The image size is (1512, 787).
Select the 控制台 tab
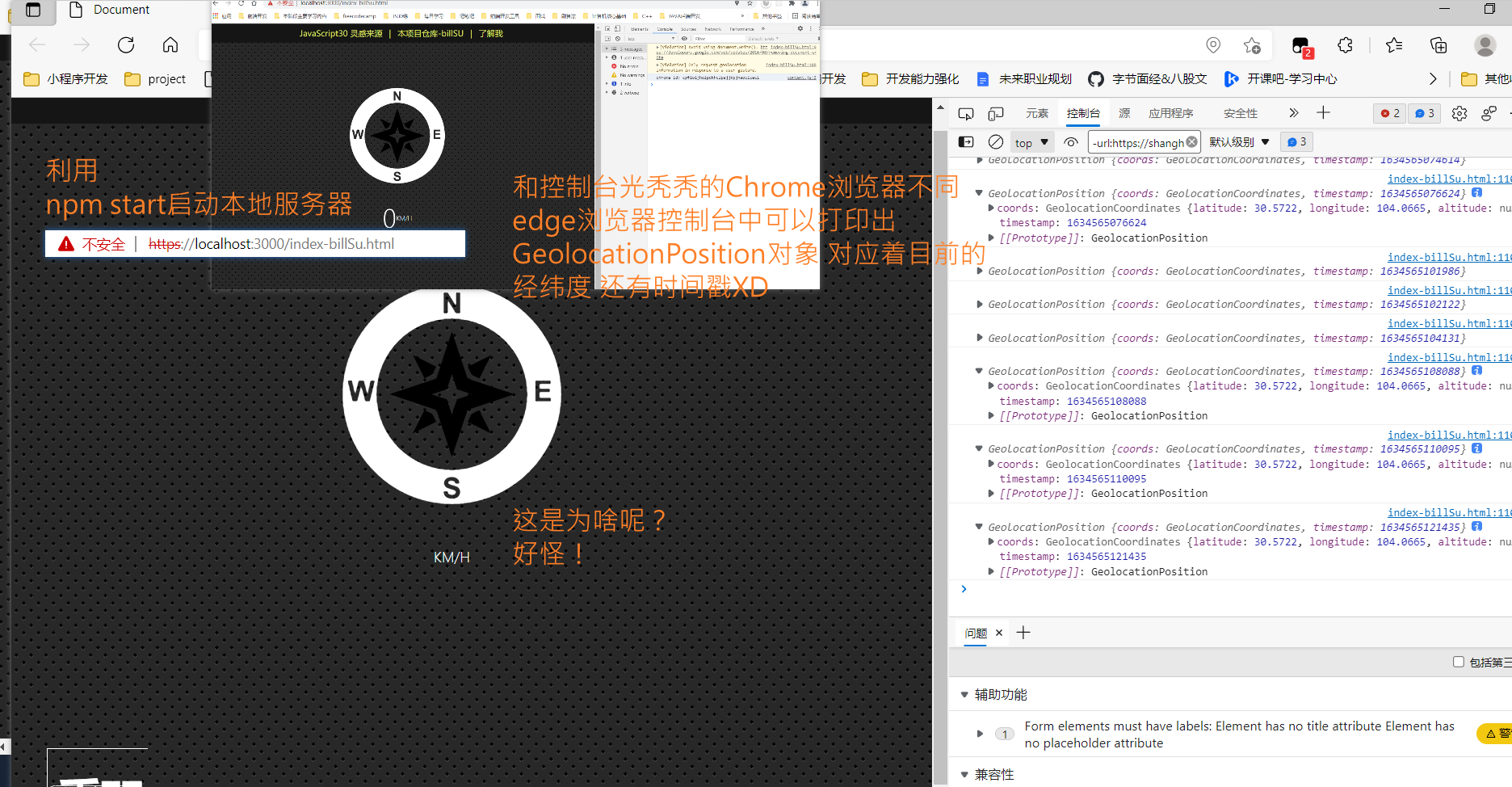[1083, 114]
